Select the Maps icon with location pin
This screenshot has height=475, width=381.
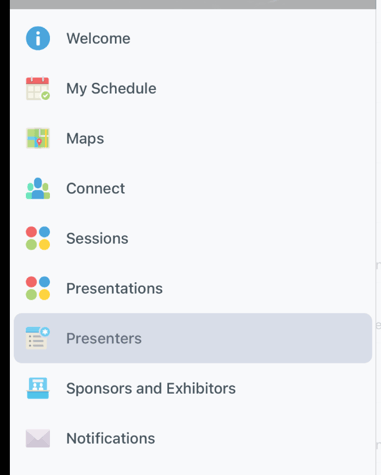38,138
